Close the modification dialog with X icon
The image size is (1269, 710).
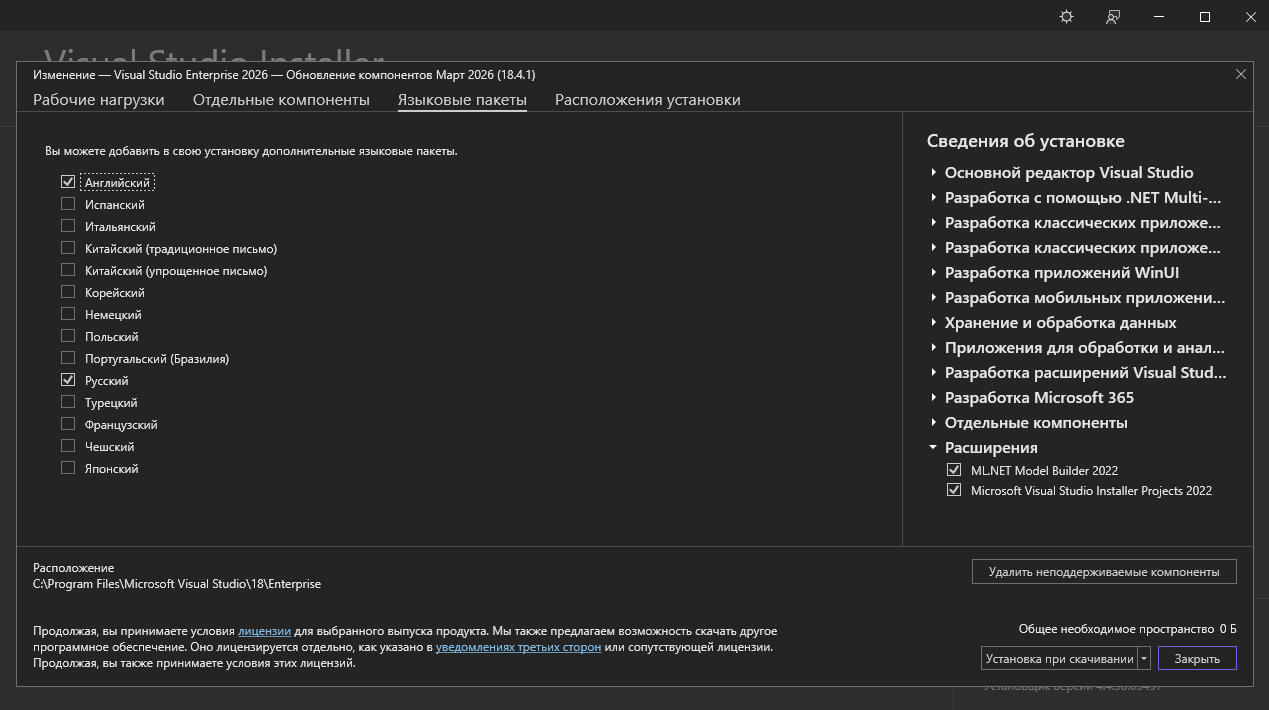(x=1241, y=74)
